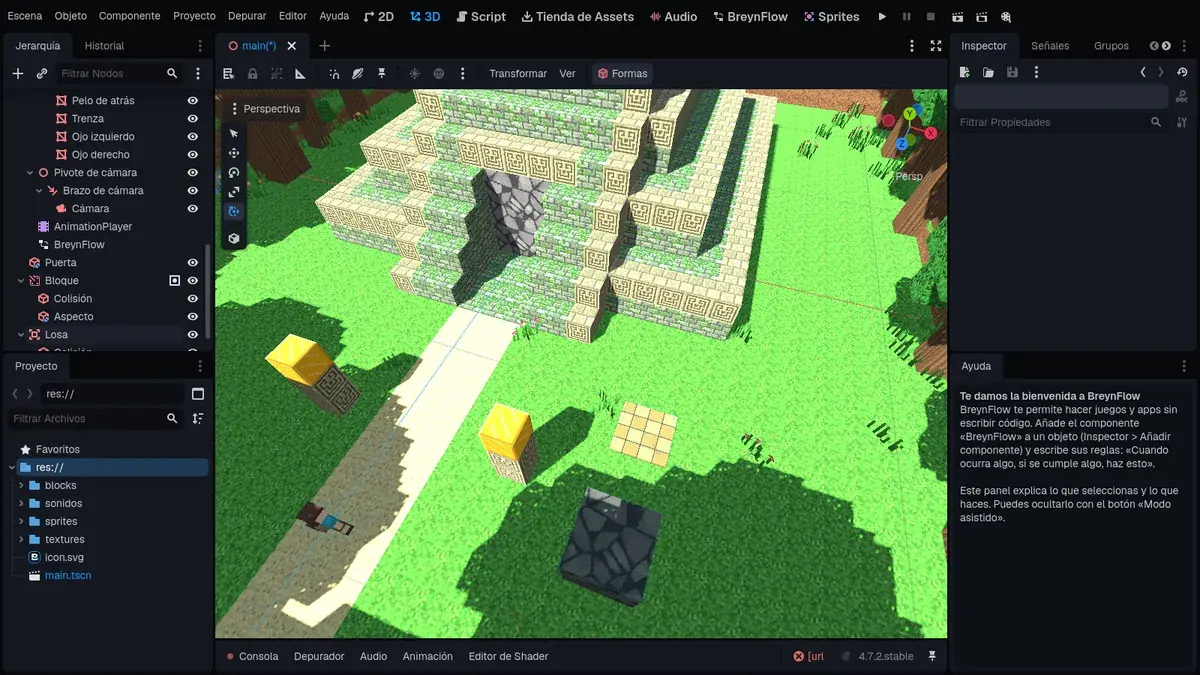Click the pin icon in the bottom status bar
Screen dimensions: 1200x675
pyautogui.click(x=932, y=656)
